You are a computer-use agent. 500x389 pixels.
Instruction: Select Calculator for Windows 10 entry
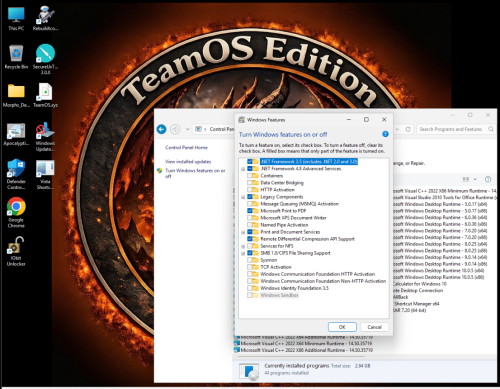(x=420, y=284)
